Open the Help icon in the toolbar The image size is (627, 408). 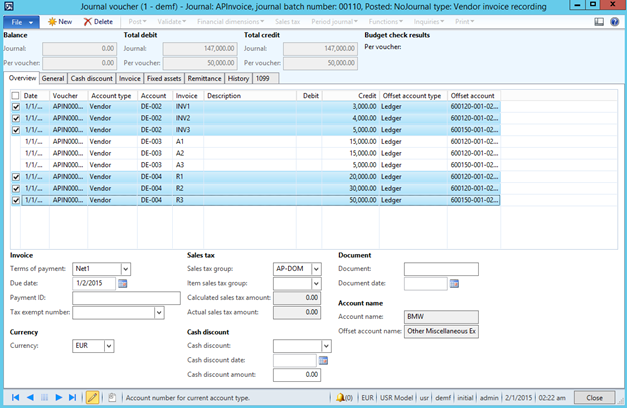pyautogui.click(x=614, y=21)
